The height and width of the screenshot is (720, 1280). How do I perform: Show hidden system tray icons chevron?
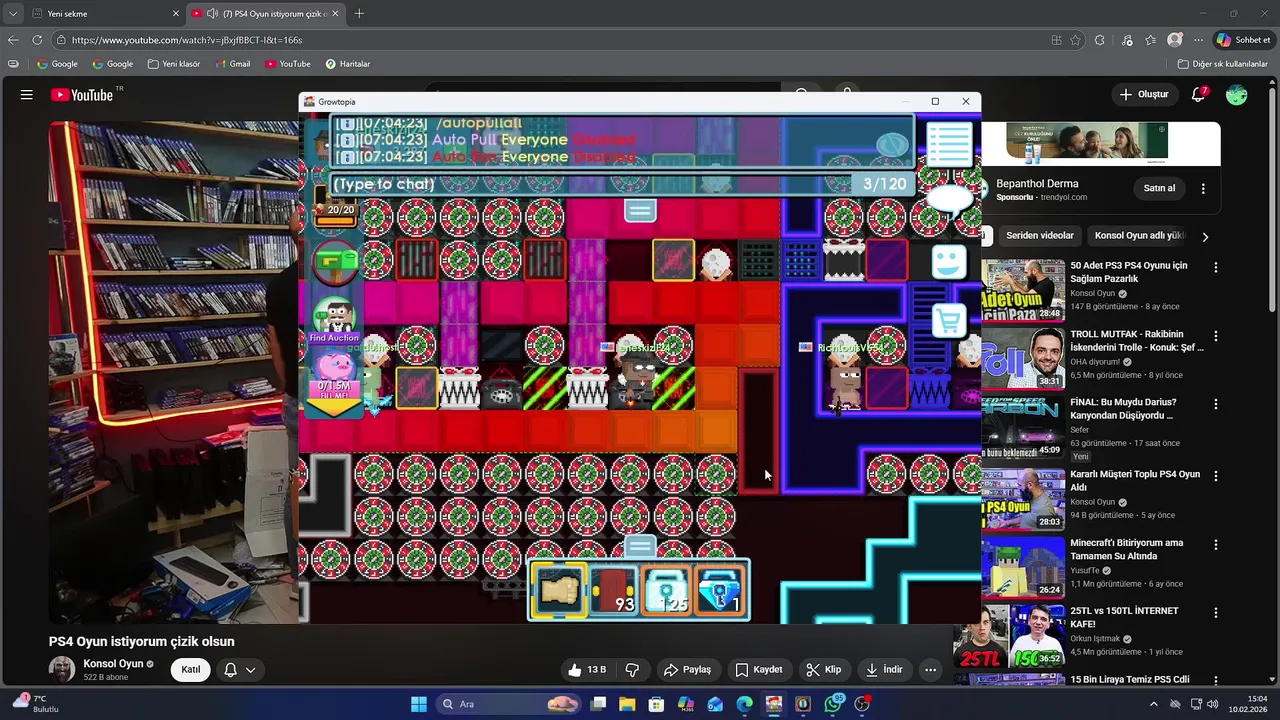coord(1154,704)
